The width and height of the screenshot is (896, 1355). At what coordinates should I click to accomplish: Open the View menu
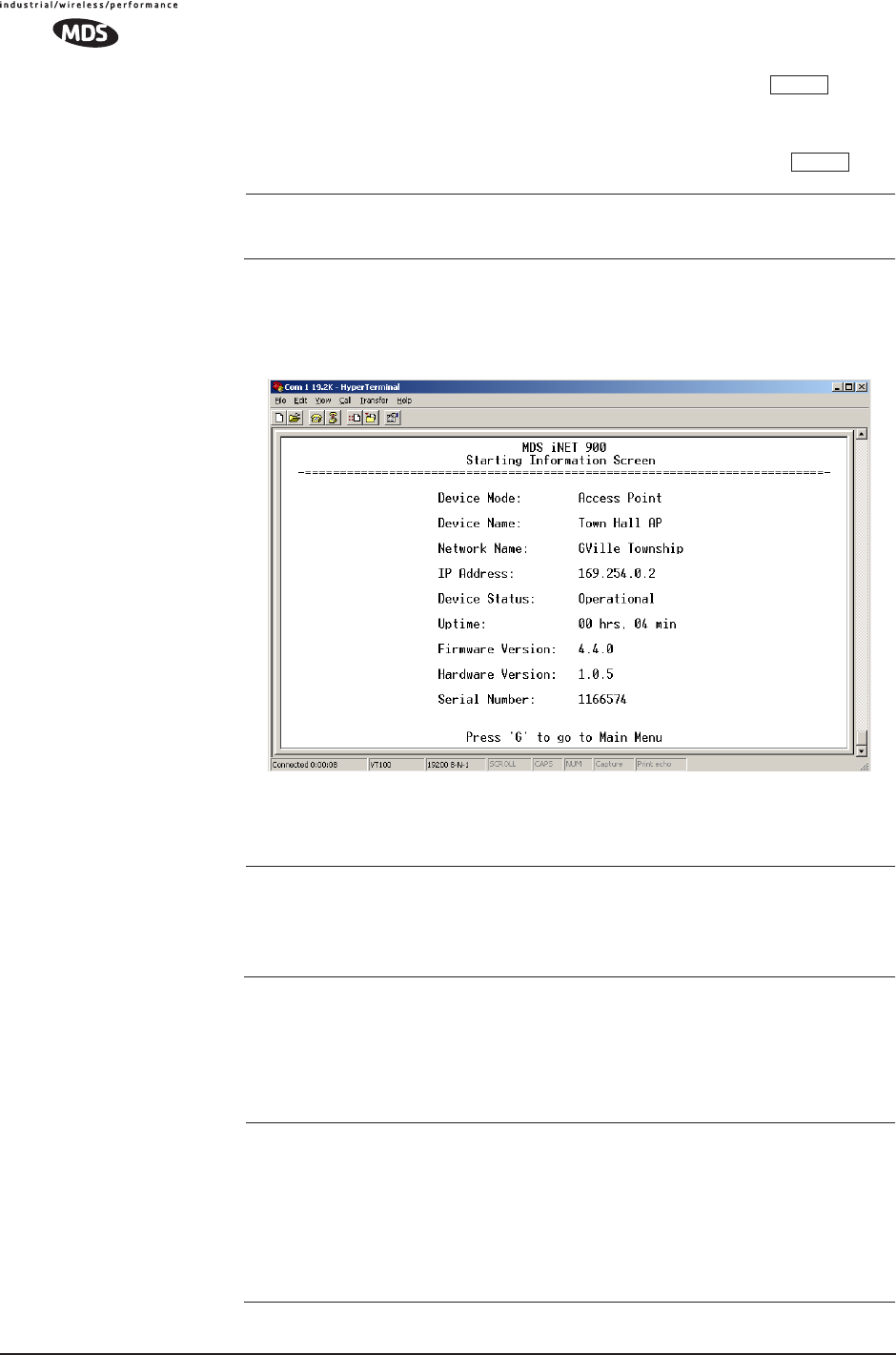tap(323, 400)
